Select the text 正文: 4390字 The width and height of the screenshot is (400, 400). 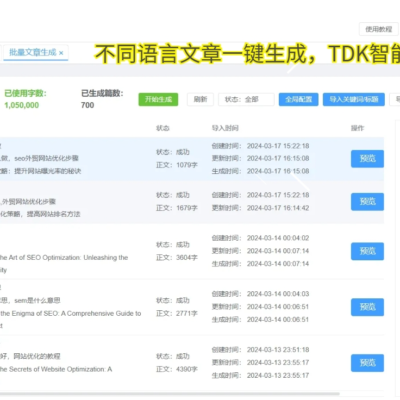(177, 369)
